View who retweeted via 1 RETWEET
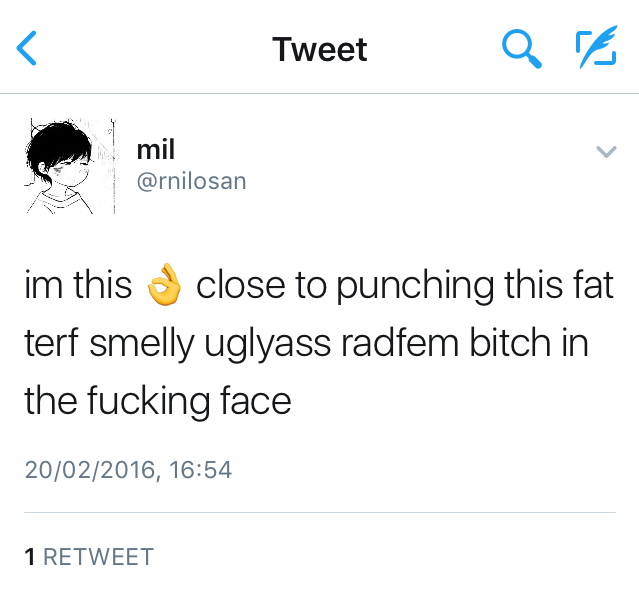The image size is (639, 596). (x=89, y=557)
